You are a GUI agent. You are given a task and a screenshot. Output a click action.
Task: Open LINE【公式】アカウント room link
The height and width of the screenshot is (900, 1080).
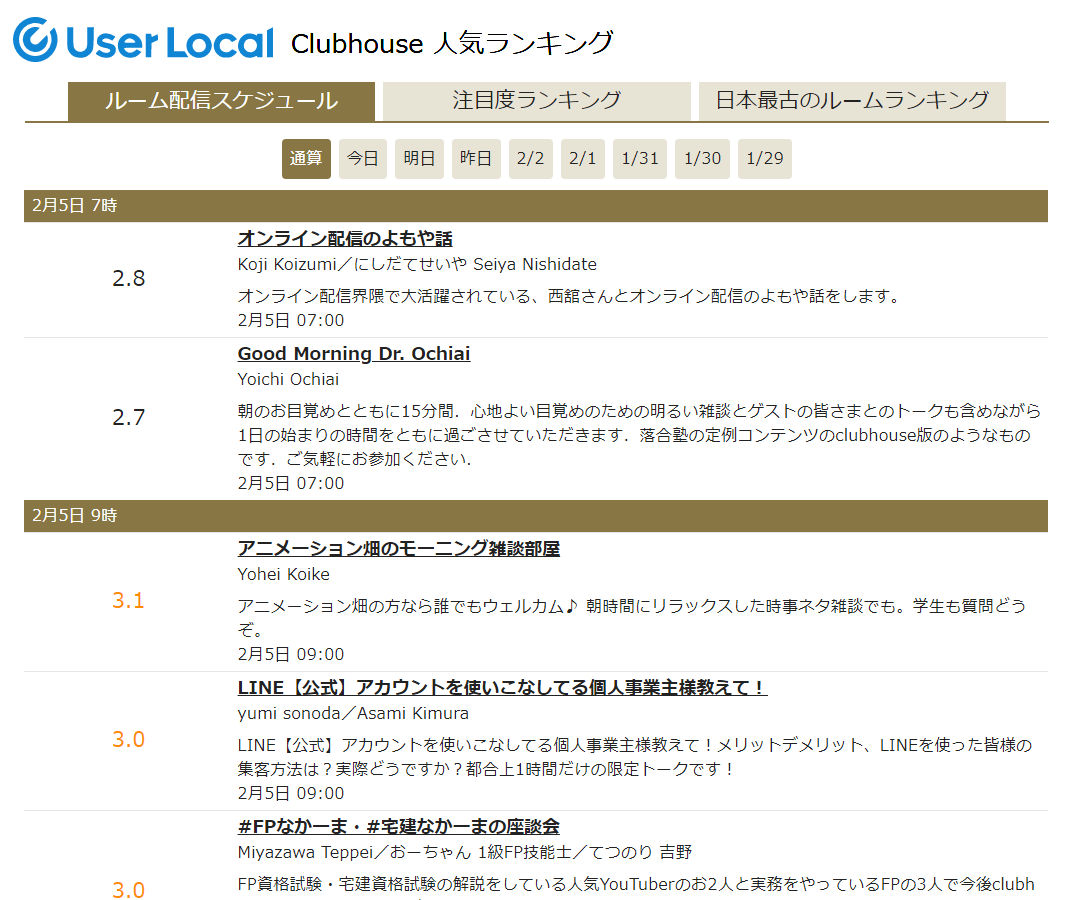point(502,688)
